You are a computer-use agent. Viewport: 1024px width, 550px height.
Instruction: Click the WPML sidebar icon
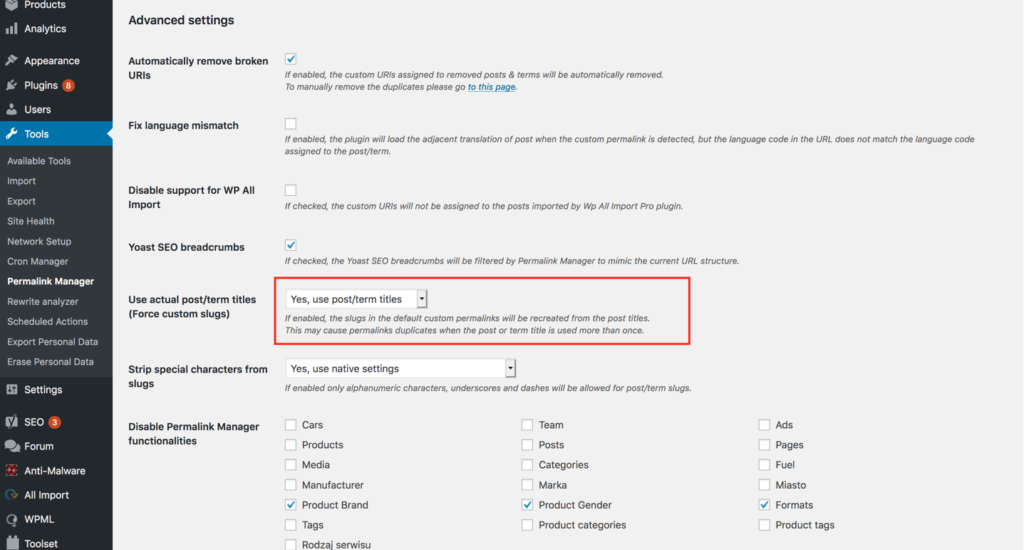(x=12, y=519)
